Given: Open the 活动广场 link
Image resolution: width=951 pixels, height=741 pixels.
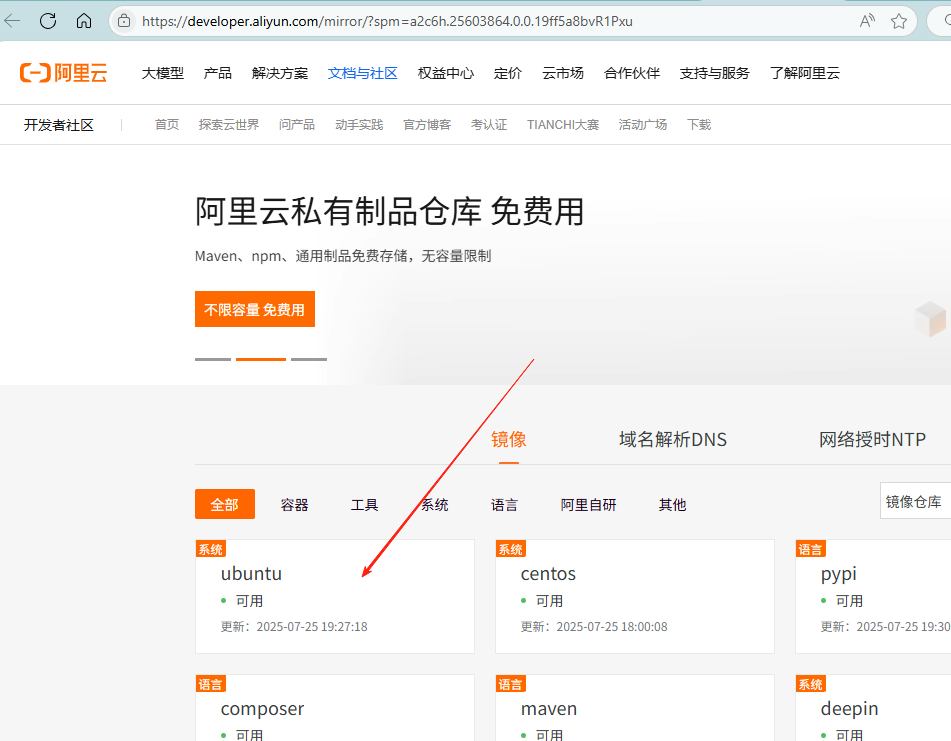Looking at the screenshot, I should tap(643, 125).
